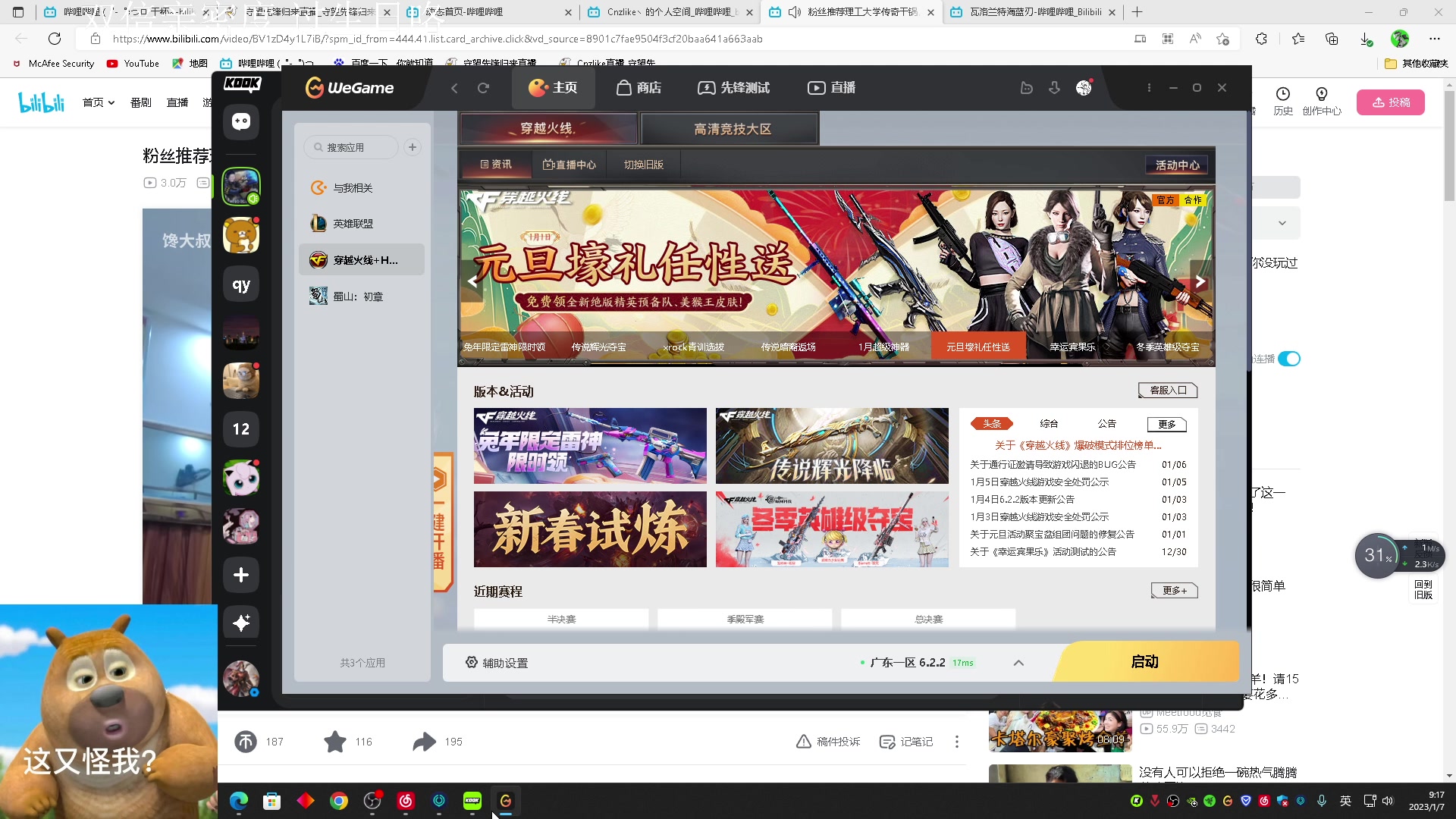The image size is (1456, 819).
Task: Open 与我相关 in WeGame sidebar
Action: (x=362, y=188)
